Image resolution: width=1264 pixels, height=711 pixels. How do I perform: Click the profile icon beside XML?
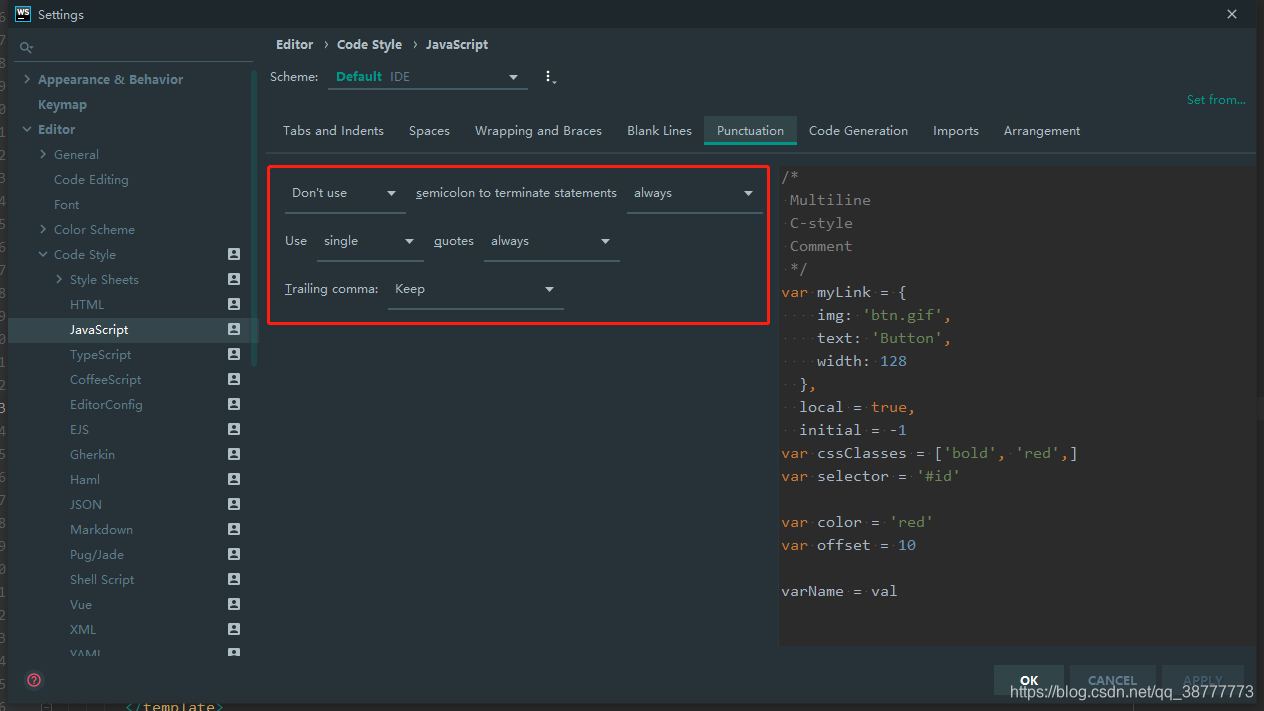(234, 629)
